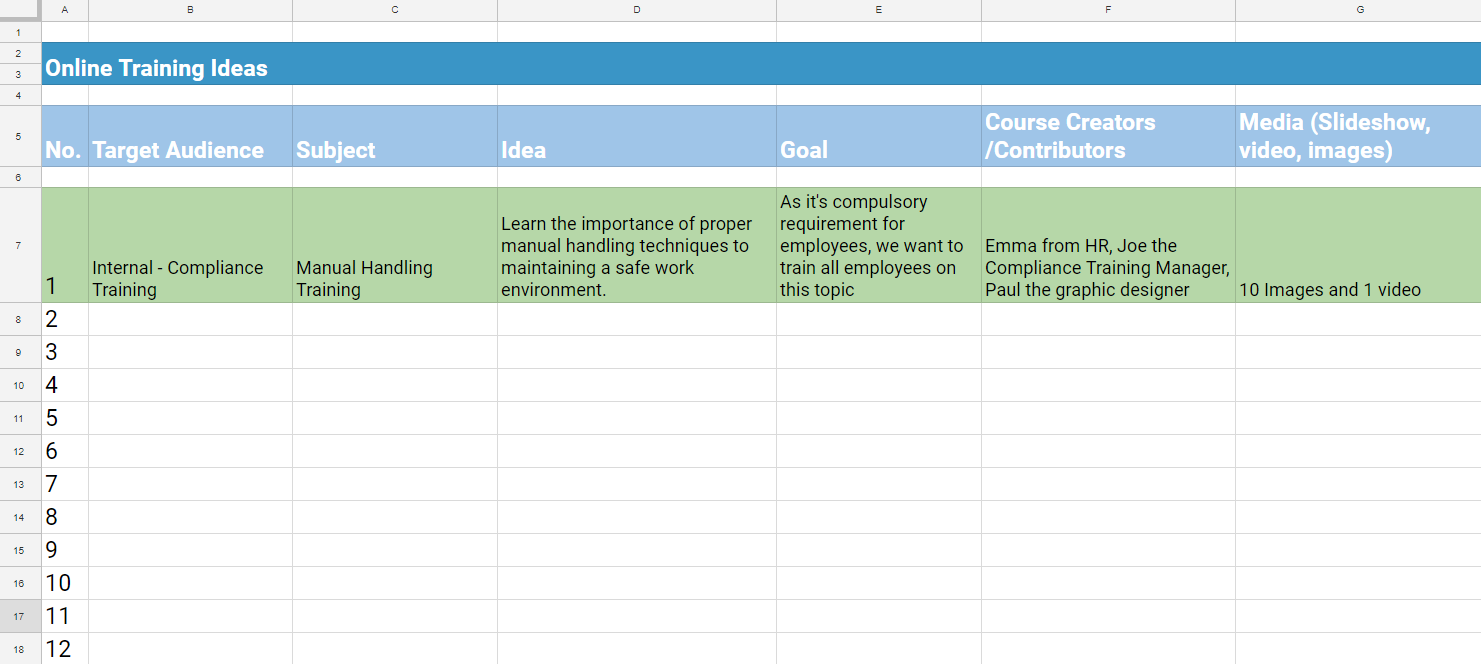
Task: Click the 'As it's compulsory requirement' goal cell
Action: (879, 245)
